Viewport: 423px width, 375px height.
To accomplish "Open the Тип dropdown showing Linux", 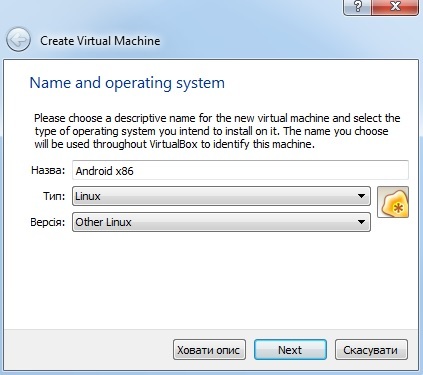I will (x=221, y=196).
